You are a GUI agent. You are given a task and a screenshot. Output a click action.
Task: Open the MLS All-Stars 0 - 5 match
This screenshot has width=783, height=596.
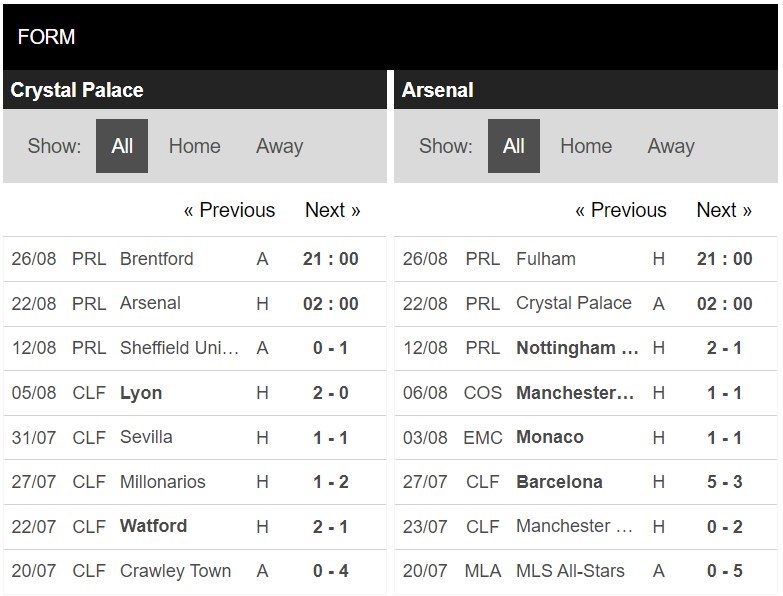click(x=586, y=571)
